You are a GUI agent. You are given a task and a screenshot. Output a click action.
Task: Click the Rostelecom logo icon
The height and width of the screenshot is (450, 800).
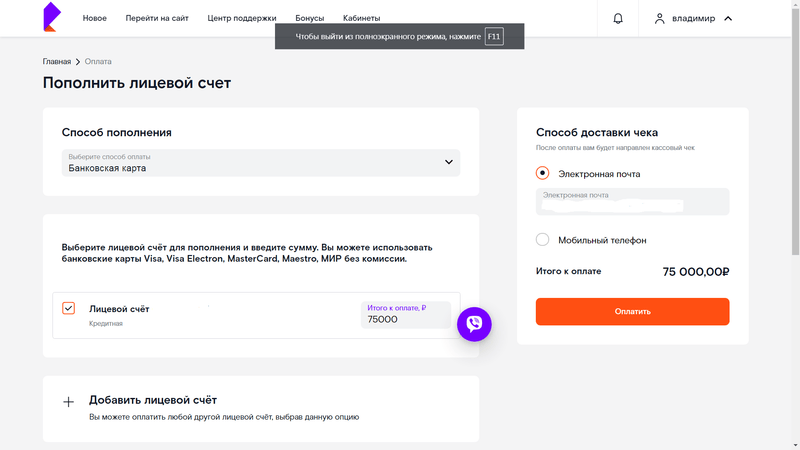tap(52, 17)
